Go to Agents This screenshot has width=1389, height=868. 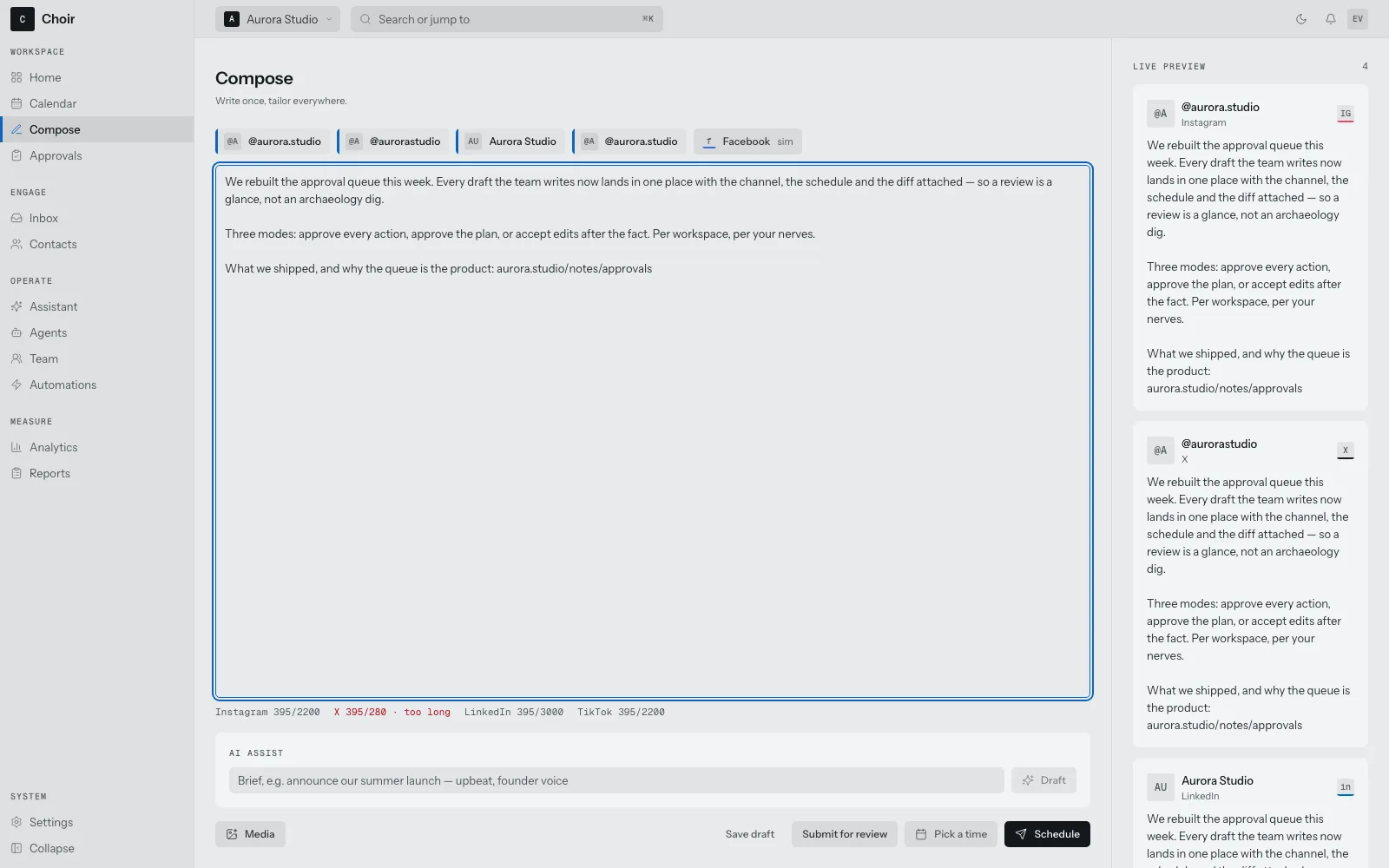96,332
